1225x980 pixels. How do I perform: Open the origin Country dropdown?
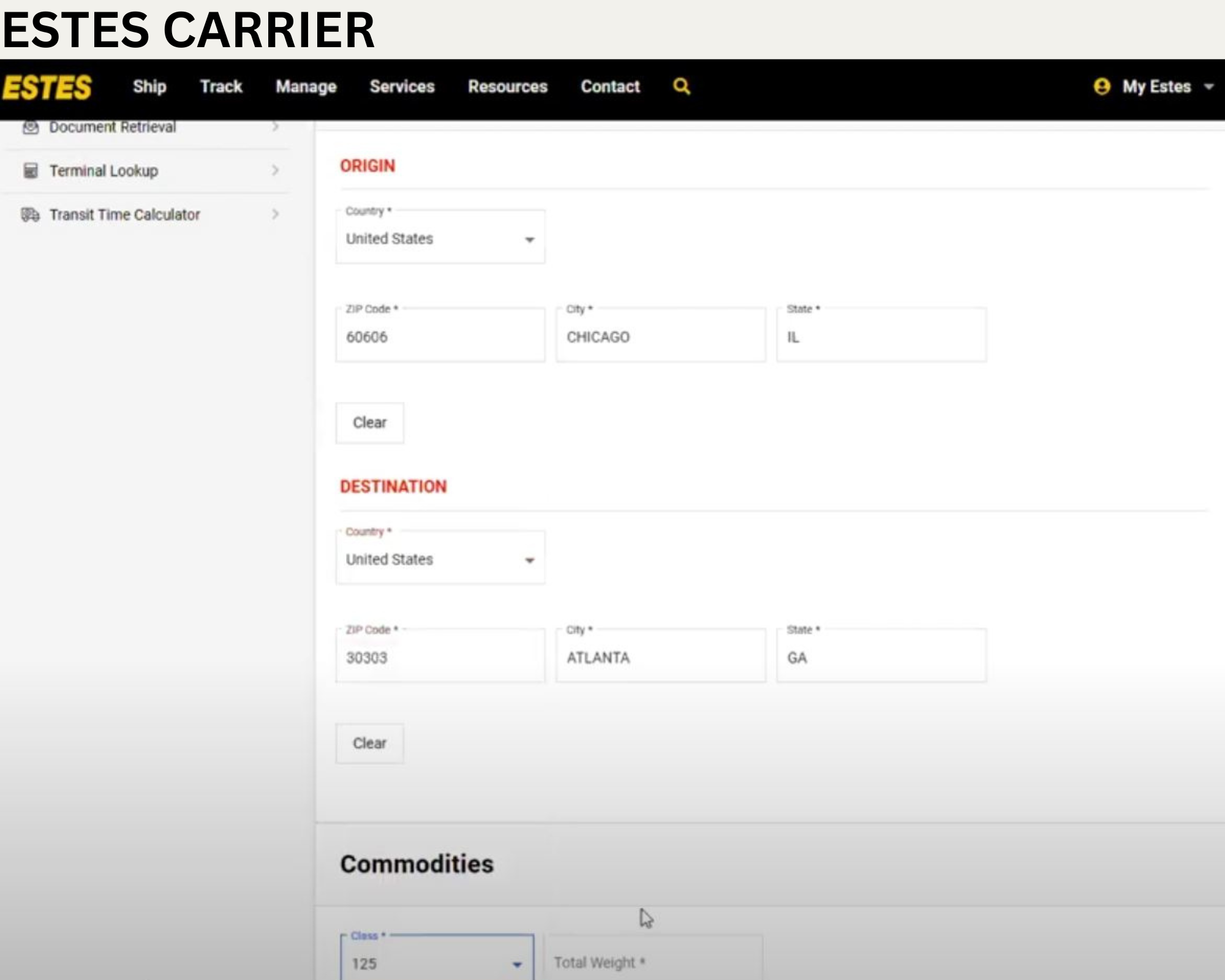[x=440, y=238]
